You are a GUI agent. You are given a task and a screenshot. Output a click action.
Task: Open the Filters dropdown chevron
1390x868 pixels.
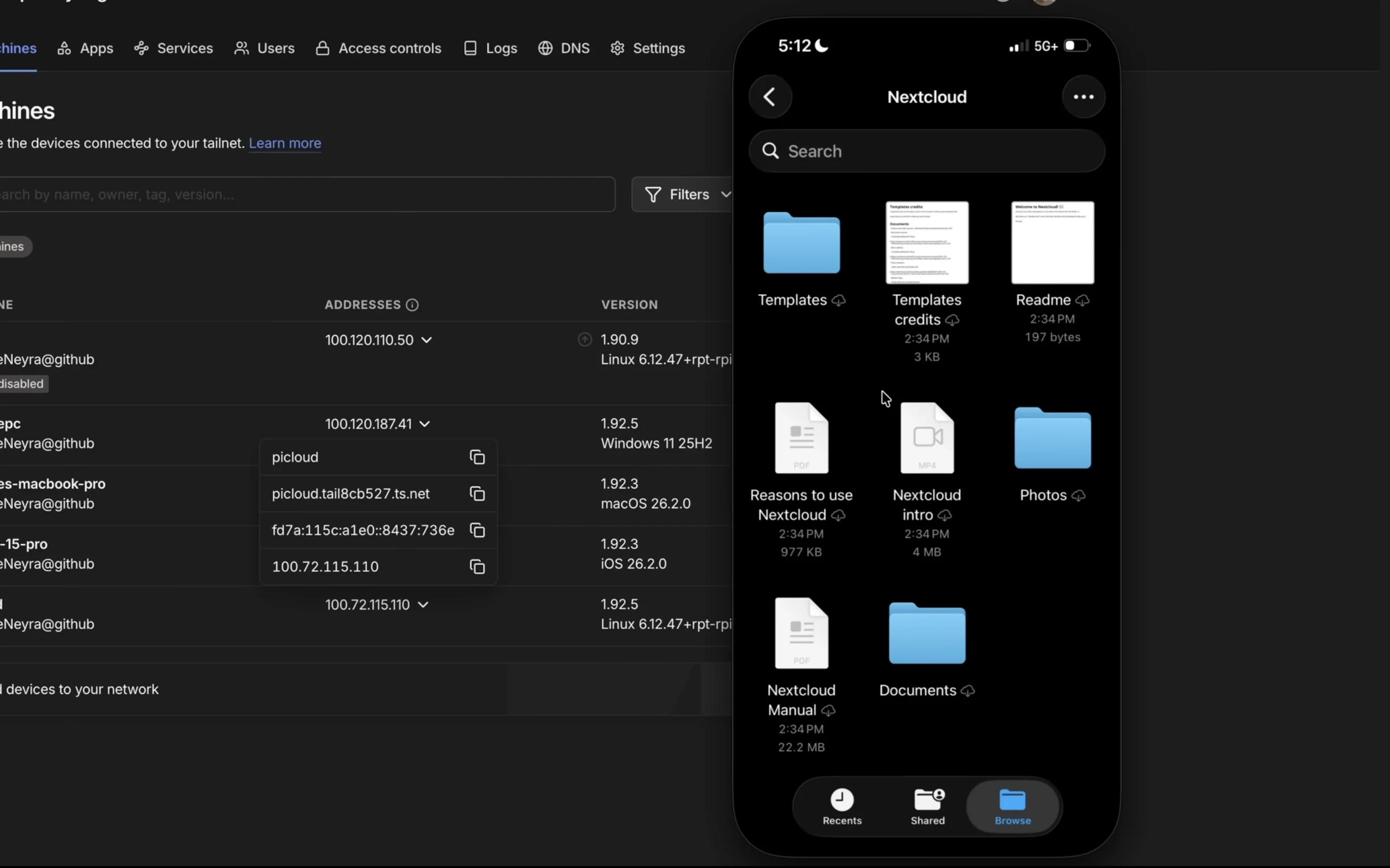click(x=725, y=194)
